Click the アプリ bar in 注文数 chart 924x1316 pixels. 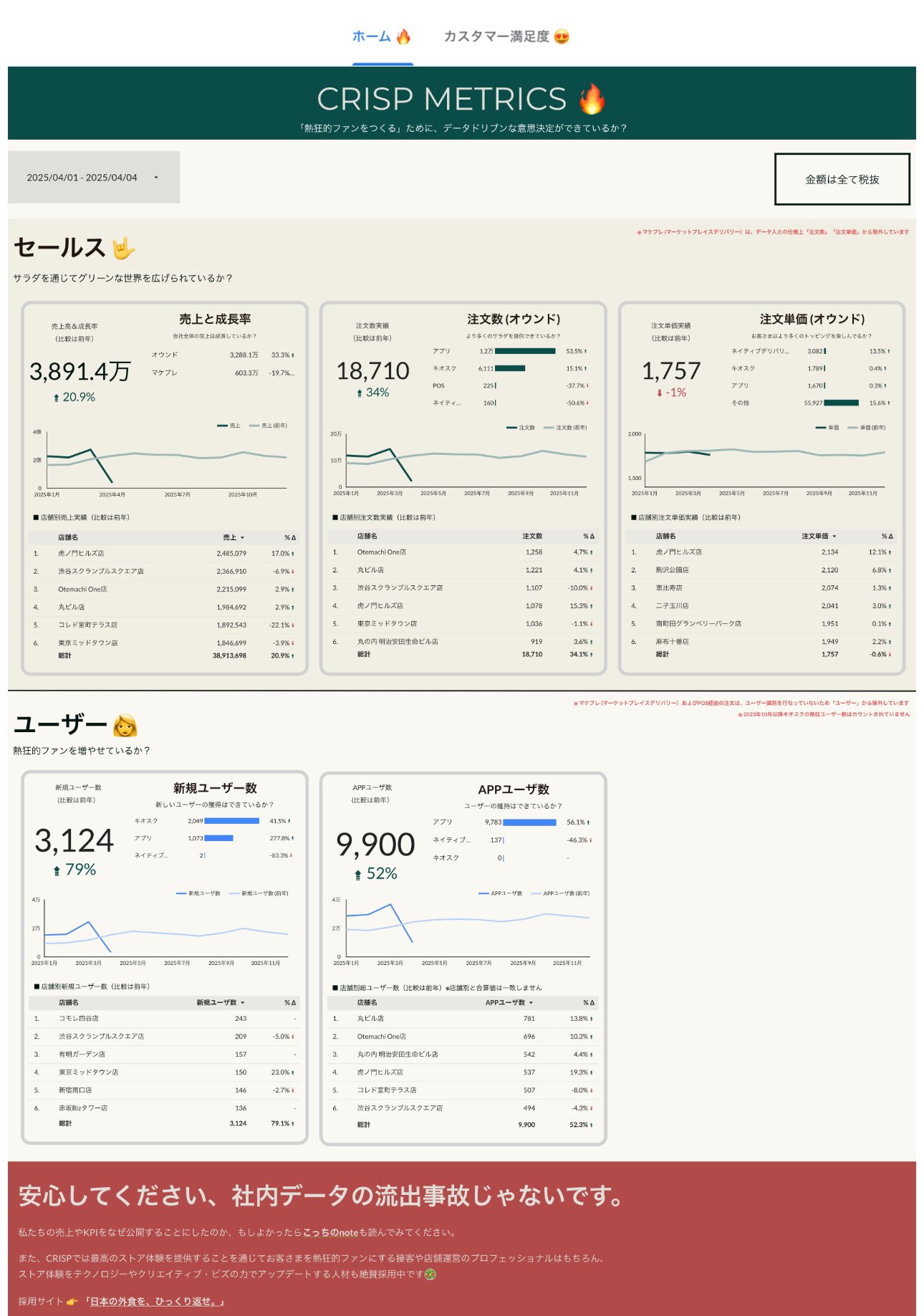coord(525,351)
